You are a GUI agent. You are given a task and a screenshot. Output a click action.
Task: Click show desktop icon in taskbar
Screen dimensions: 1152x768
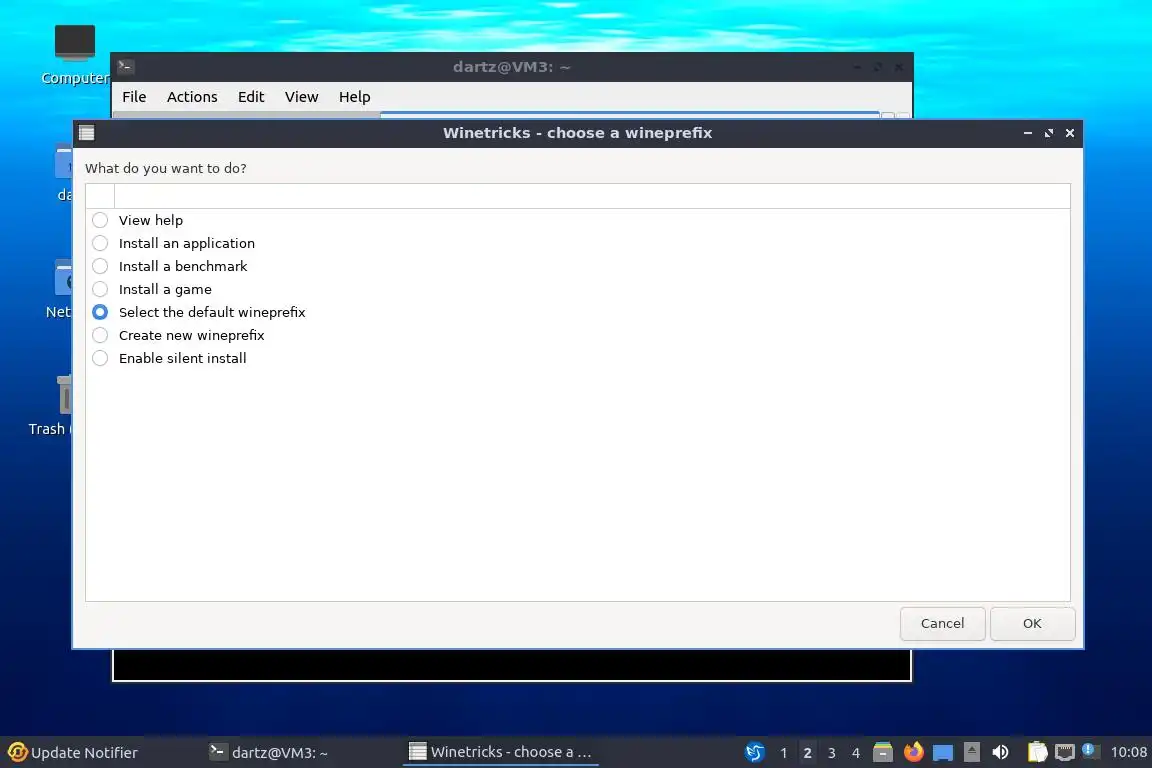943,753
